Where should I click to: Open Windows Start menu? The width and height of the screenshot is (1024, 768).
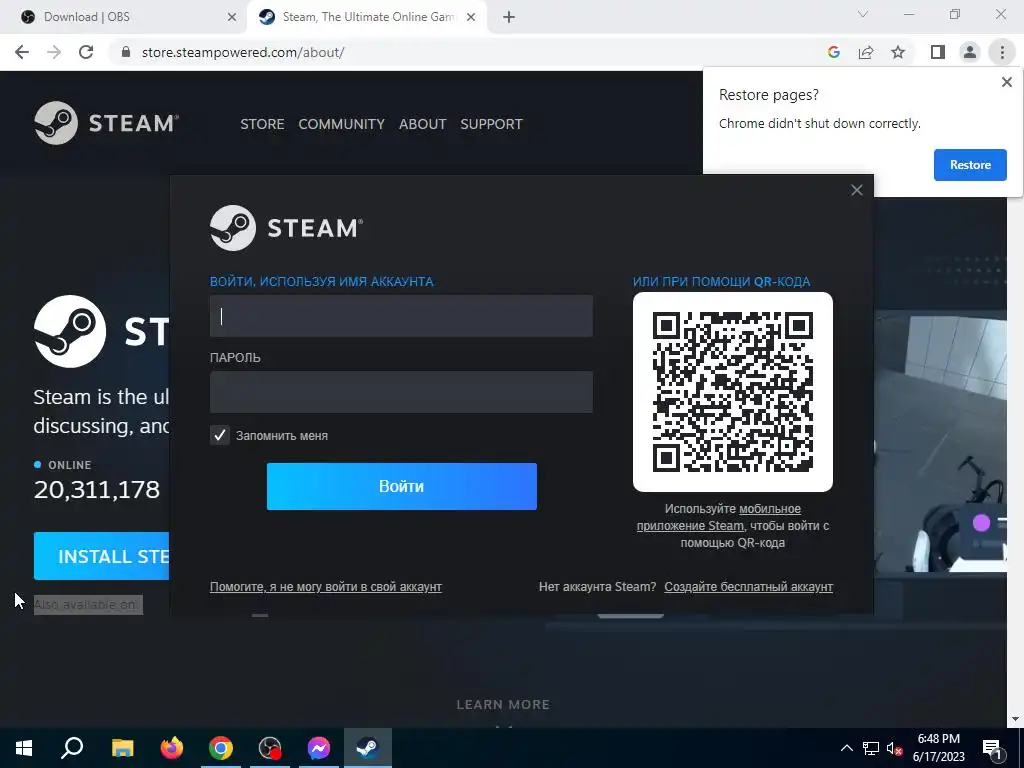coord(24,748)
